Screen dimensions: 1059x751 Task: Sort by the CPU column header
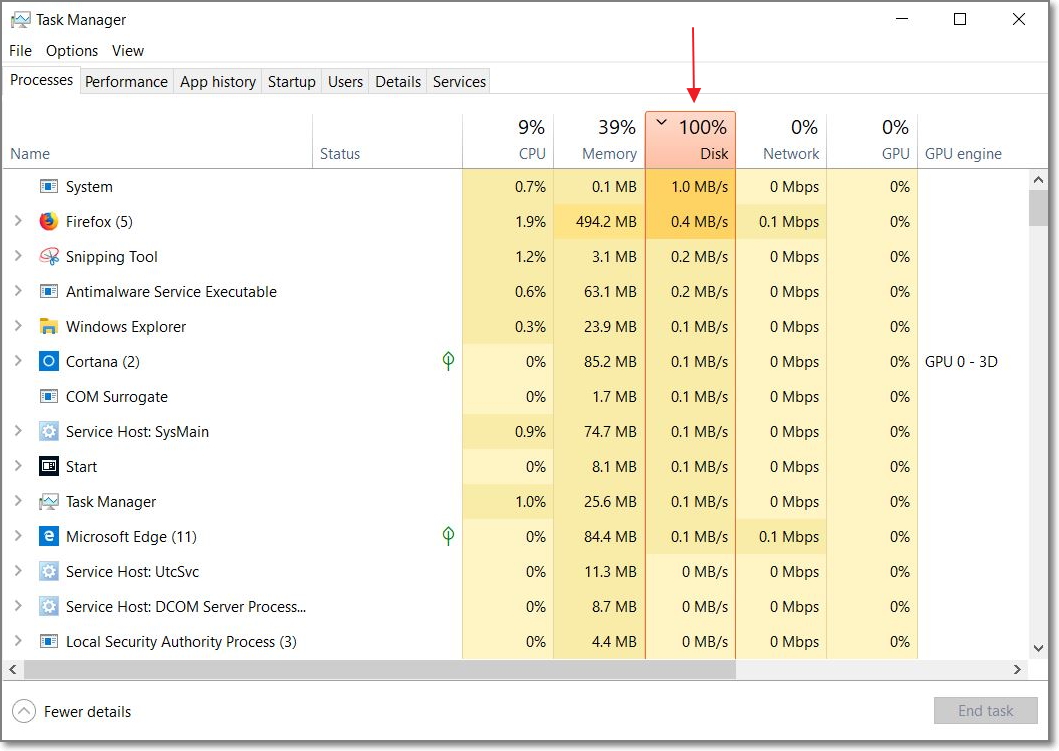[508, 140]
